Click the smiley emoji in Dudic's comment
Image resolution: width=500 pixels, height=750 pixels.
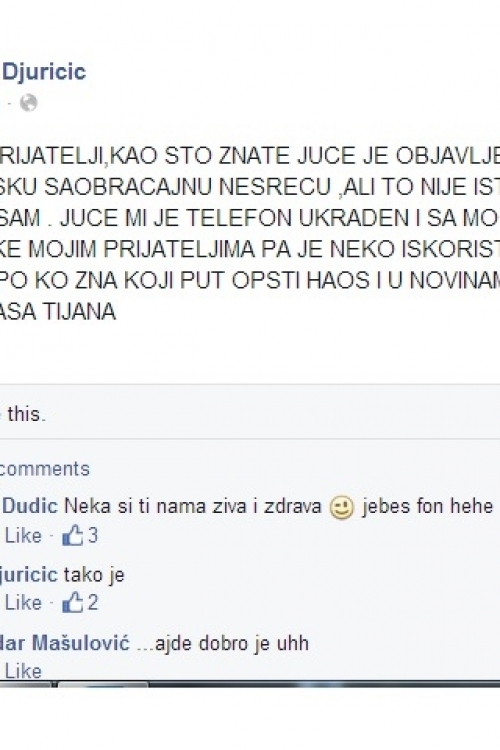click(342, 508)
